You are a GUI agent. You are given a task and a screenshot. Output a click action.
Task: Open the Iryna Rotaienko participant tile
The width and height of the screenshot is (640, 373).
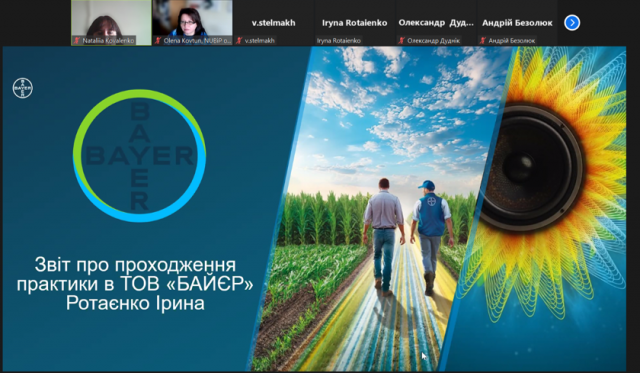tap(355, 22)
